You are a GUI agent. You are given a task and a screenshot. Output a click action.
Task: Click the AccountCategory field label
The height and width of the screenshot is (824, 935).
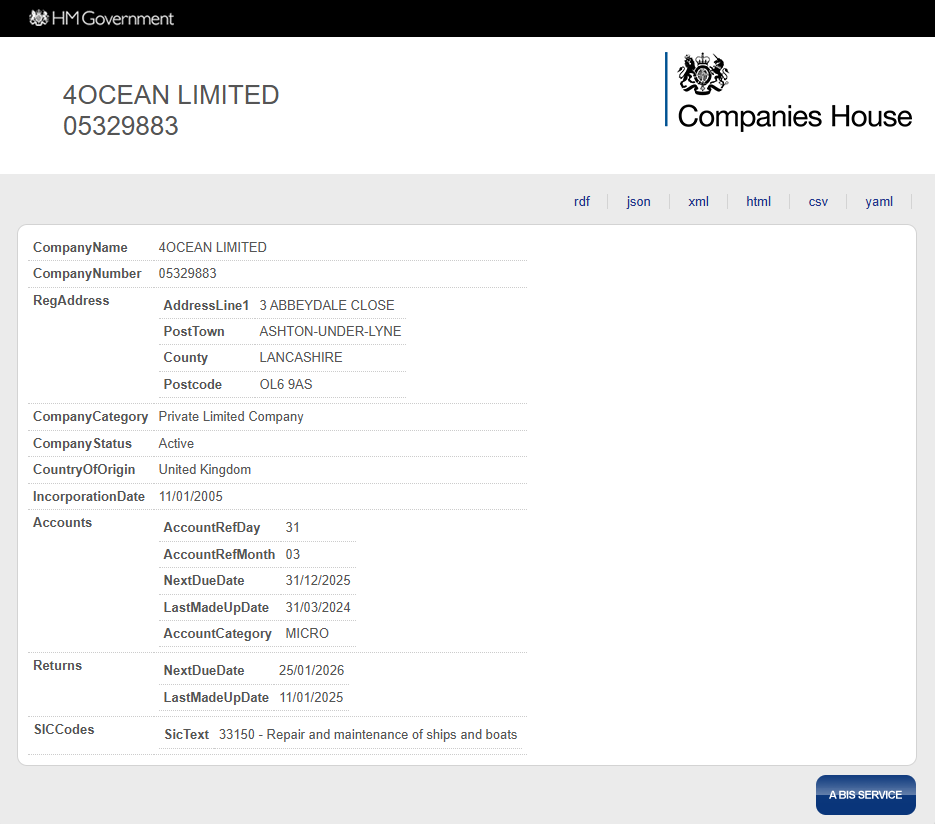pyautogui.click(x=217, y=634)
